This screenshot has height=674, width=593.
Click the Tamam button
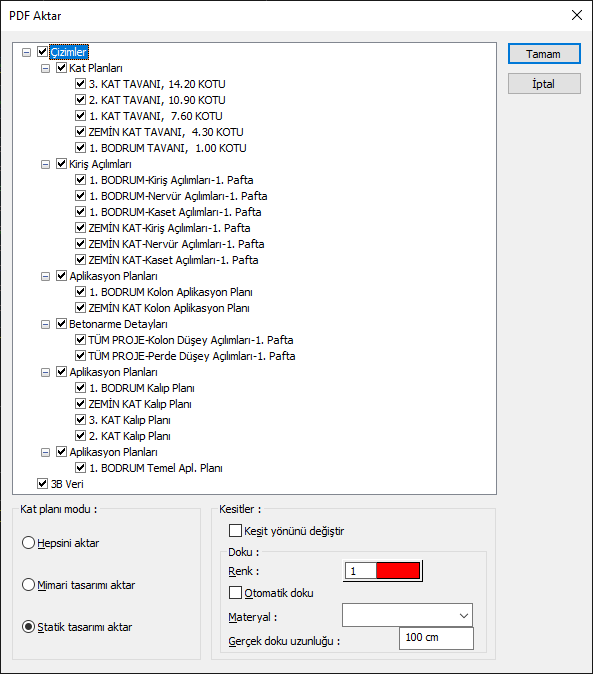(544, 54)
